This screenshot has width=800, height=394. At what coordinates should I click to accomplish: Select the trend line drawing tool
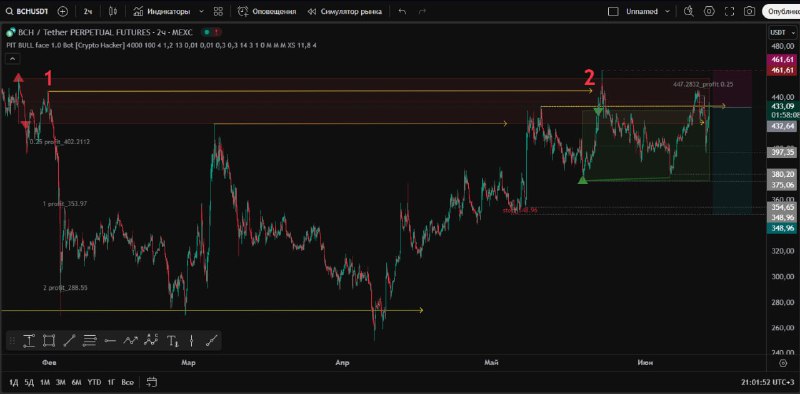coord(69,340)
